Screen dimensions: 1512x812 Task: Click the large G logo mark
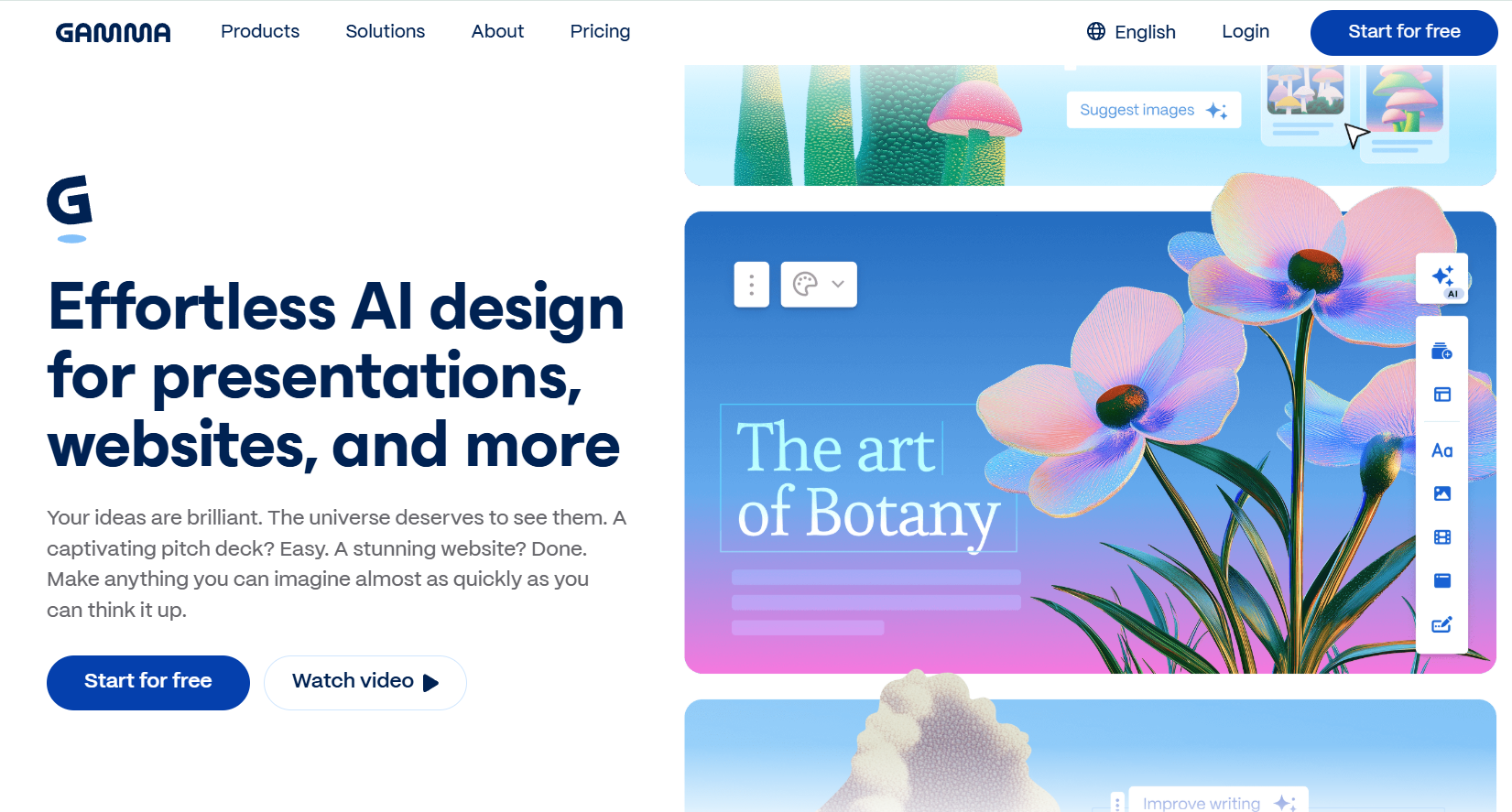click(x=70, y=200)
